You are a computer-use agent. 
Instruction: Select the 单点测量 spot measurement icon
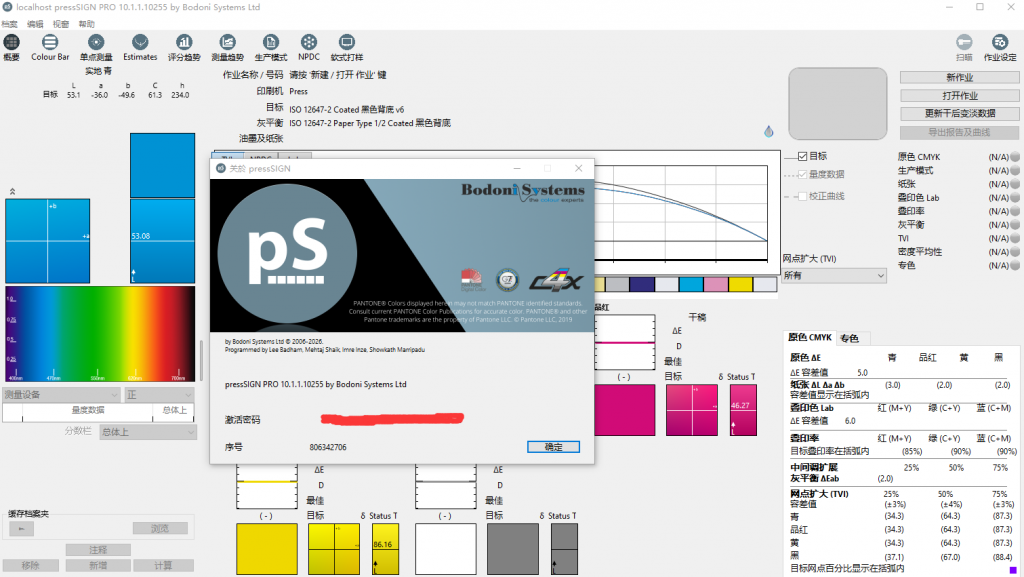(x=96, y=43)
